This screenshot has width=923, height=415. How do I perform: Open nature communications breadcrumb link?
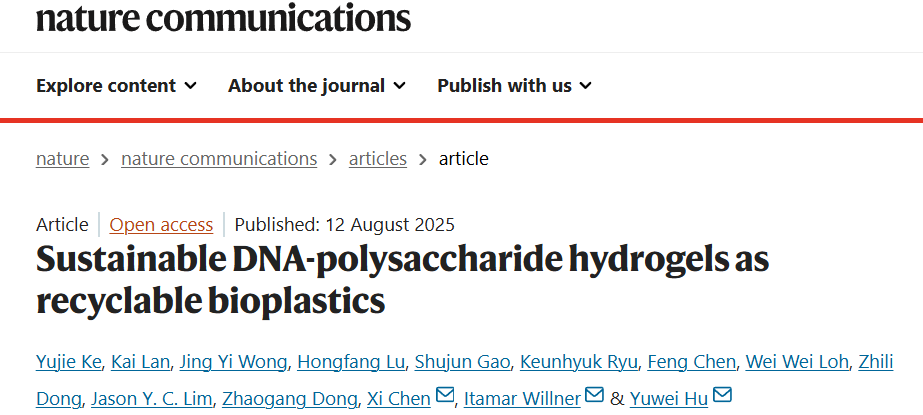click(219, 159)
